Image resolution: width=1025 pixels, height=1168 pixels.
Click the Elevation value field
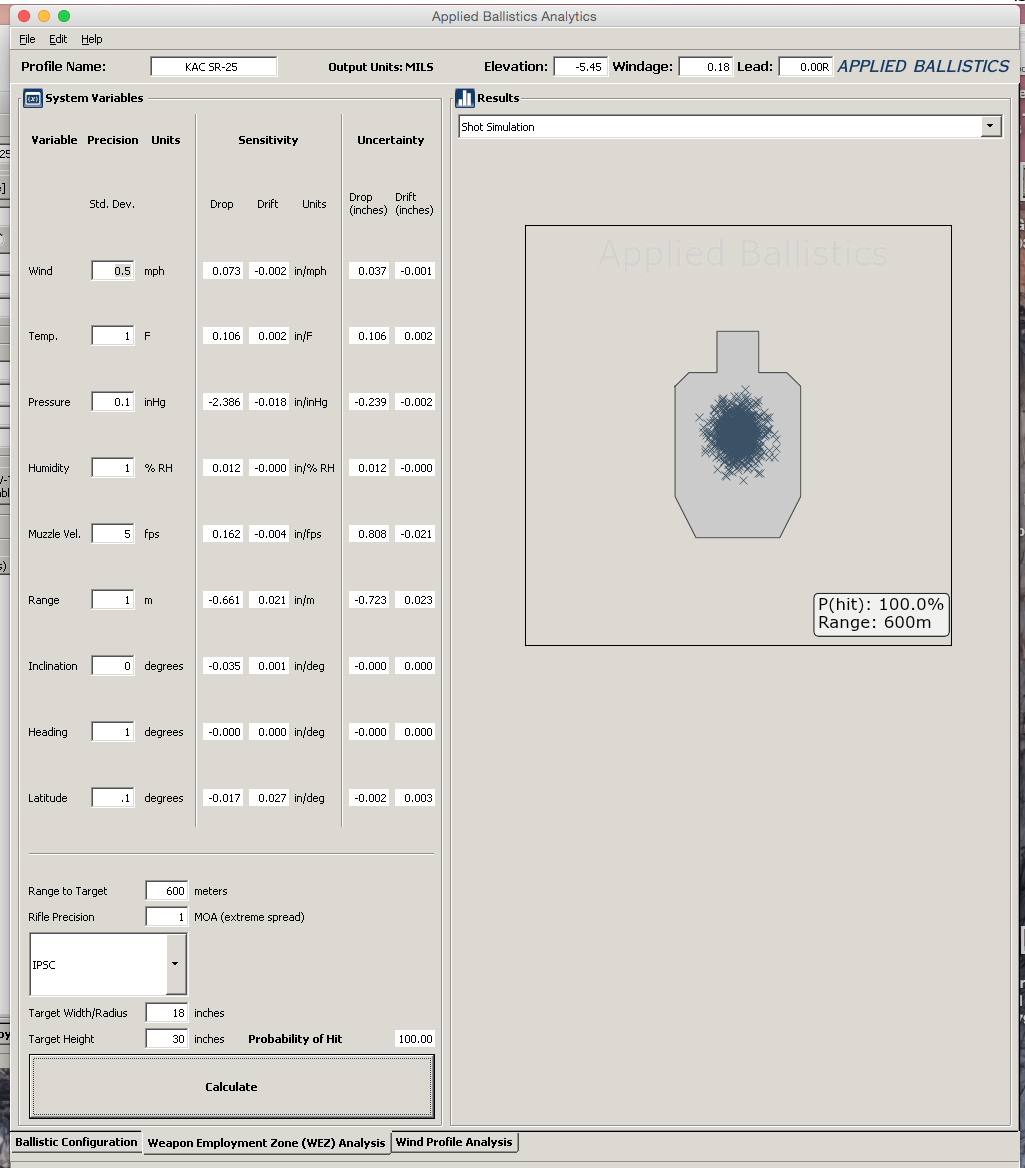(580, 67)
